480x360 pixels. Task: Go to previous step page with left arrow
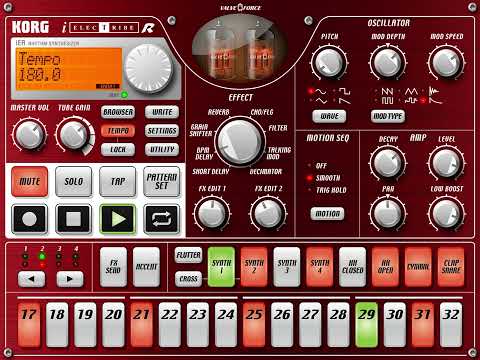pos(31,279)
